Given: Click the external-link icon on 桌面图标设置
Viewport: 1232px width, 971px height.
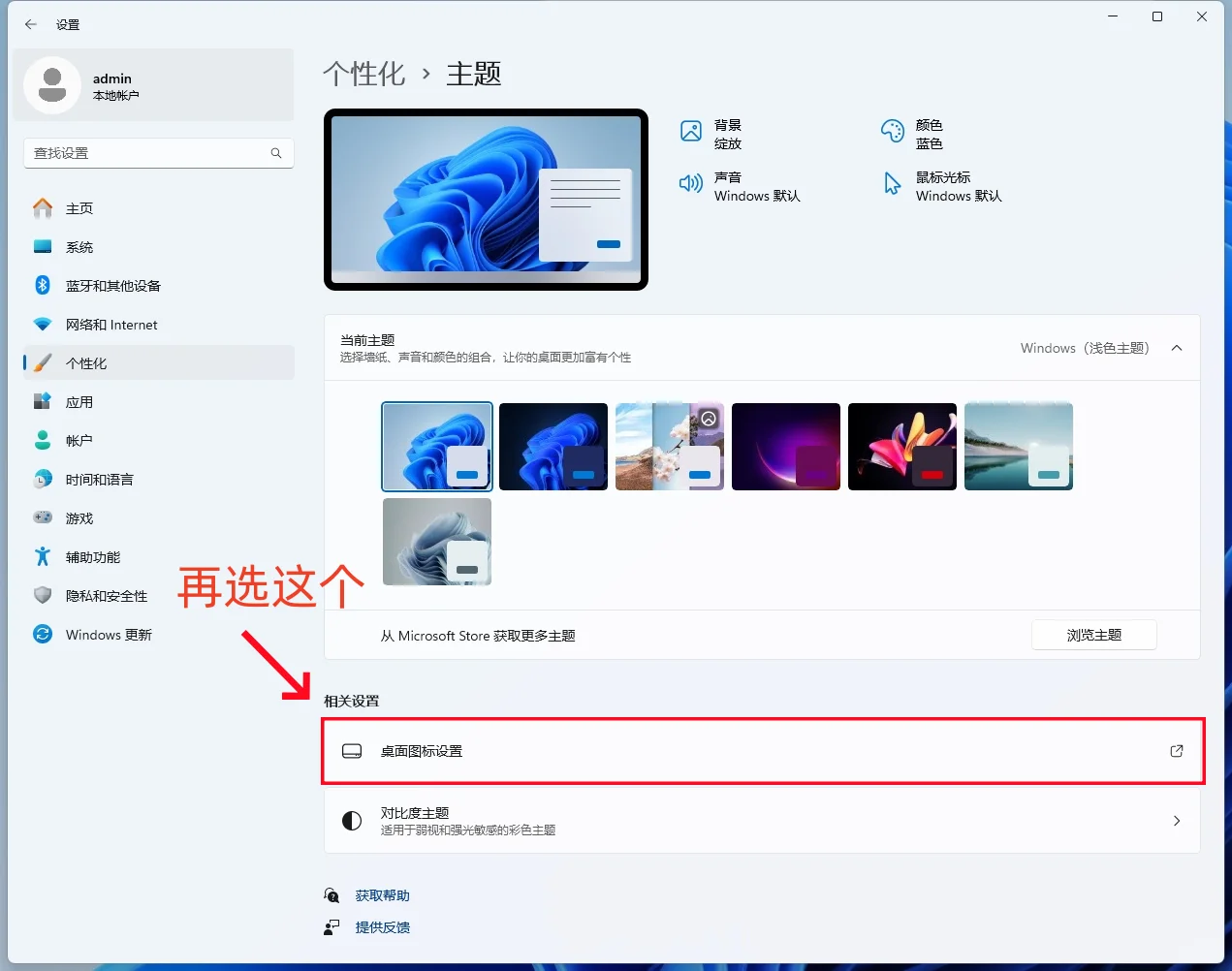Looking at the screenshot, I should click(x=1176, y=750).
